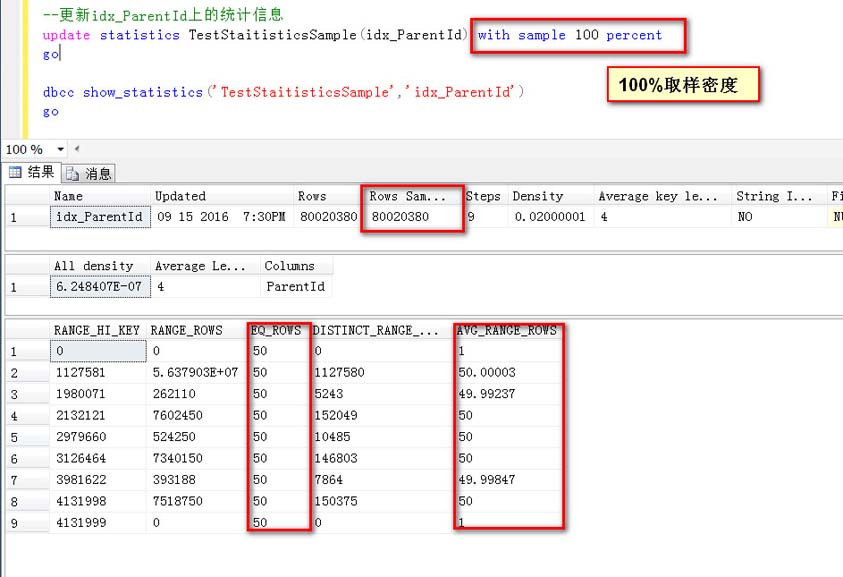Click the RANGE_HI_KEY column header
The height and width of the screenshot is (577, 843).
(x=97, y=330)
